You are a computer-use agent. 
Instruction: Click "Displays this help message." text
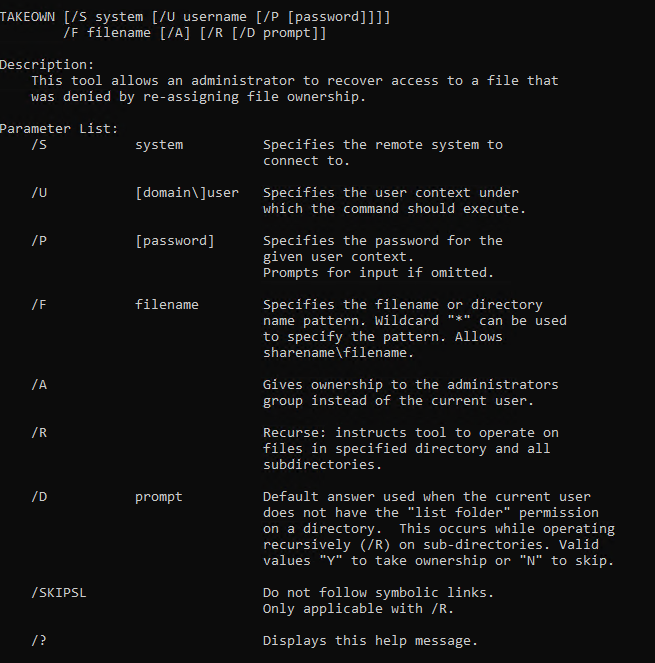pyautogui.click(x=370, y=641)
